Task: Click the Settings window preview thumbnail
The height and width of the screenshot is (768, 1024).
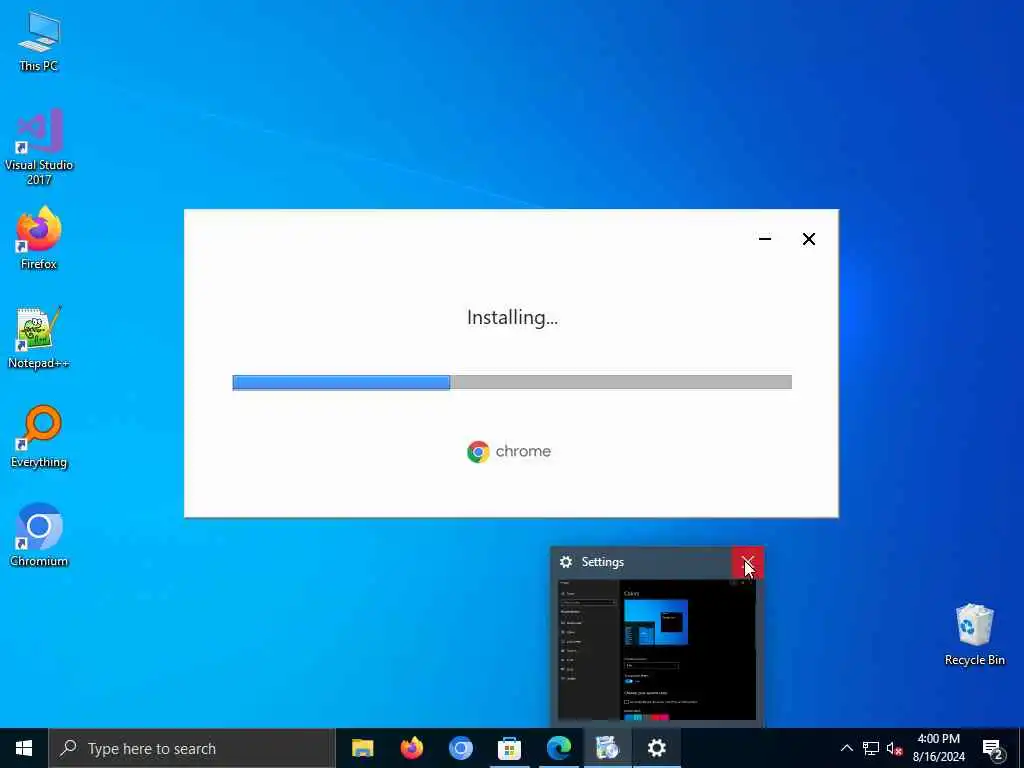Action: (x=656, y=649)
